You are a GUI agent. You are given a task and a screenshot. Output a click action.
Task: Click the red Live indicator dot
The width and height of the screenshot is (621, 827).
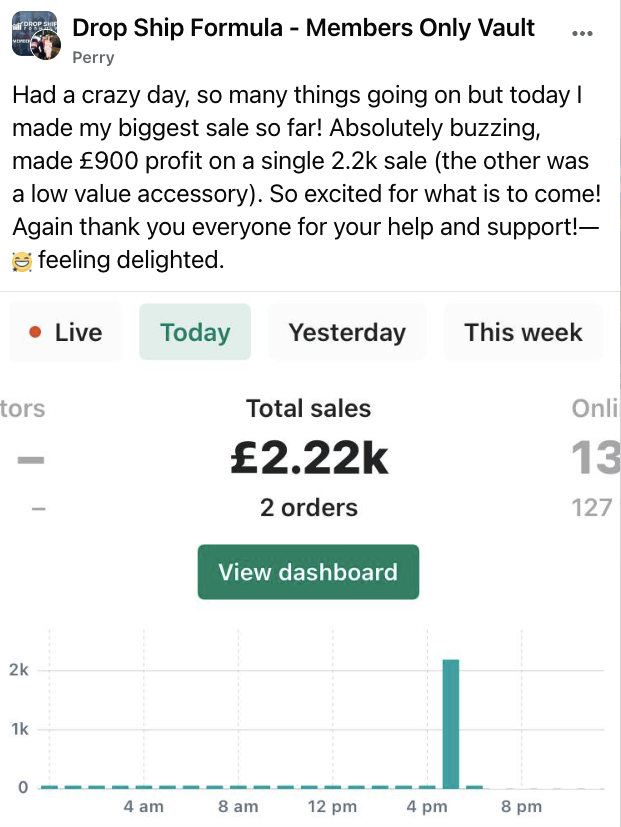tap(35, 332)
